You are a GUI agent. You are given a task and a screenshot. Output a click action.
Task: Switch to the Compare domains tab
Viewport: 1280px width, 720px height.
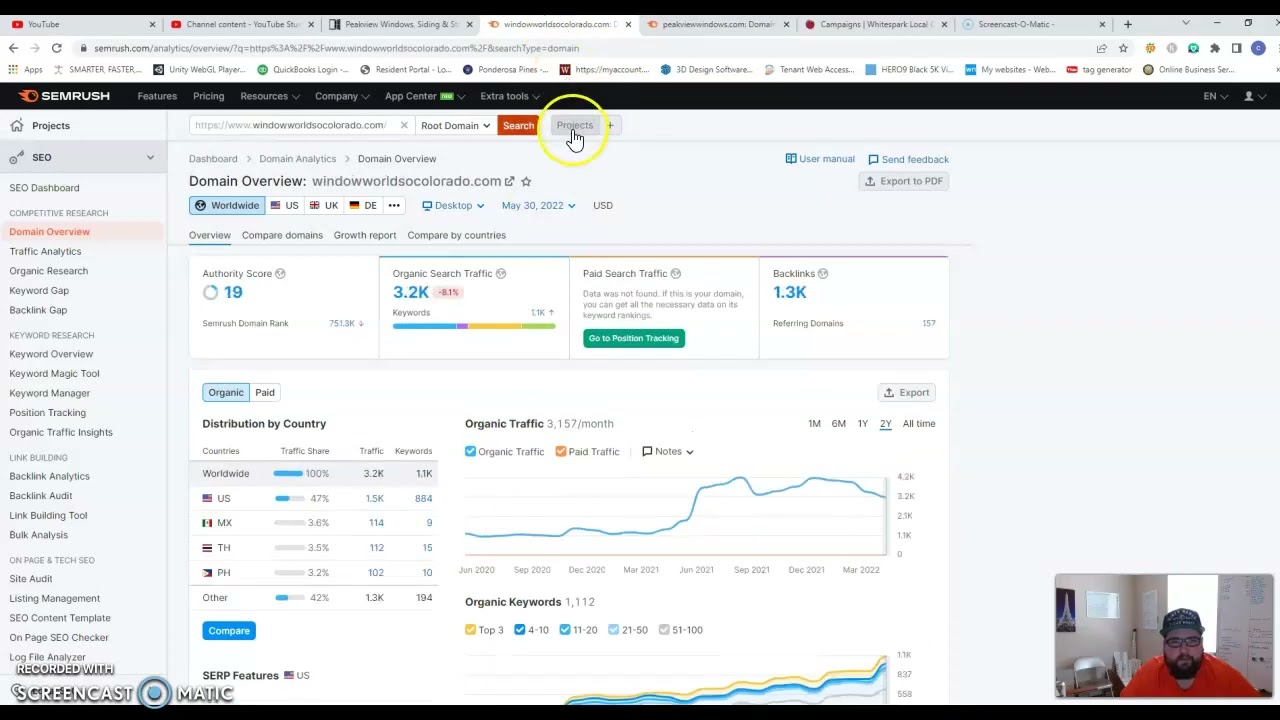pos(282,235)
